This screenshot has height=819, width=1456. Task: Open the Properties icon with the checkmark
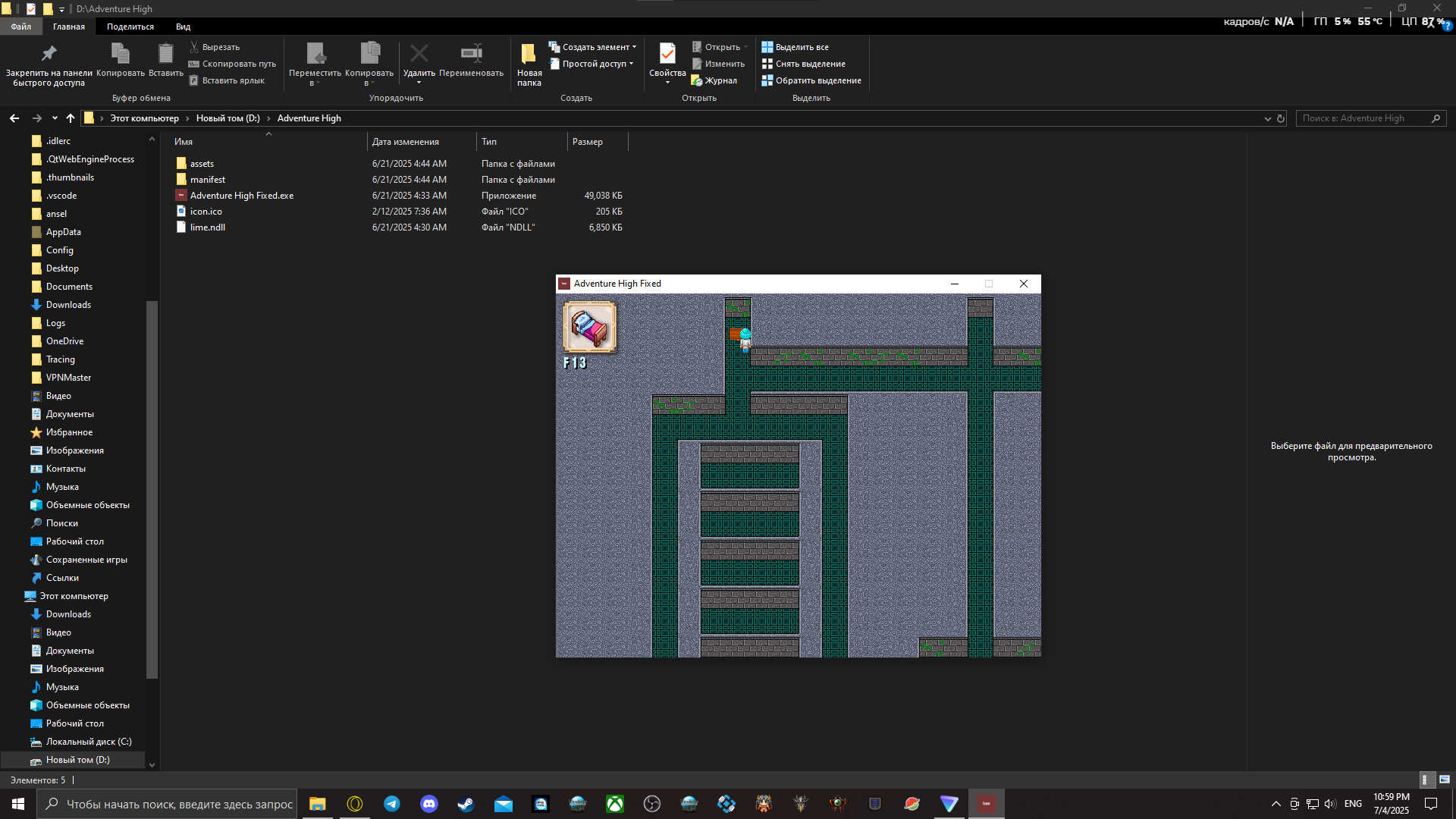pos(667,54)
